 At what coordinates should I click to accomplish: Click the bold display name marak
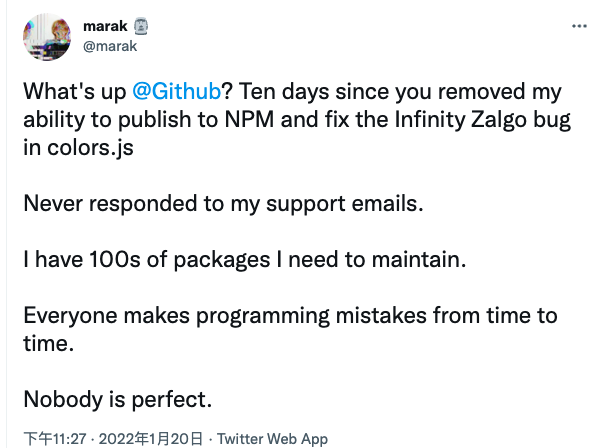pos(105,26)
